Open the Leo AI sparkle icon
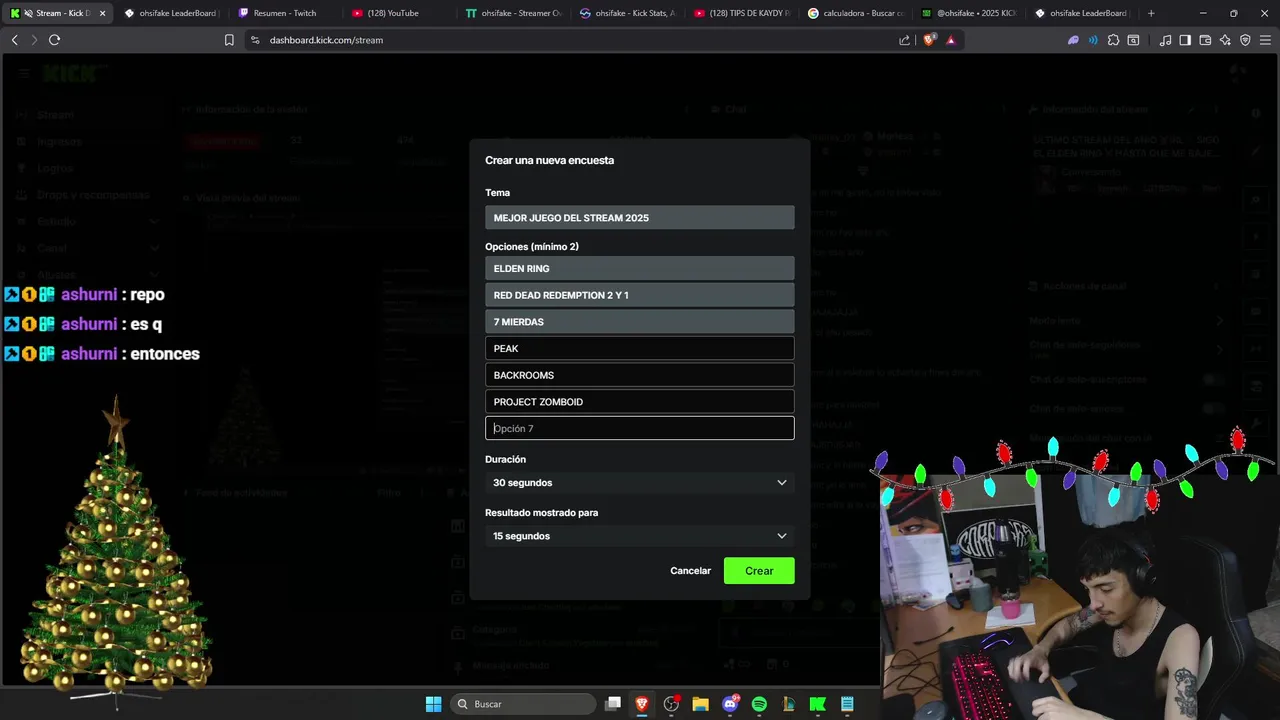The height and width of the screenshot is (720, 1280). 1225,40
